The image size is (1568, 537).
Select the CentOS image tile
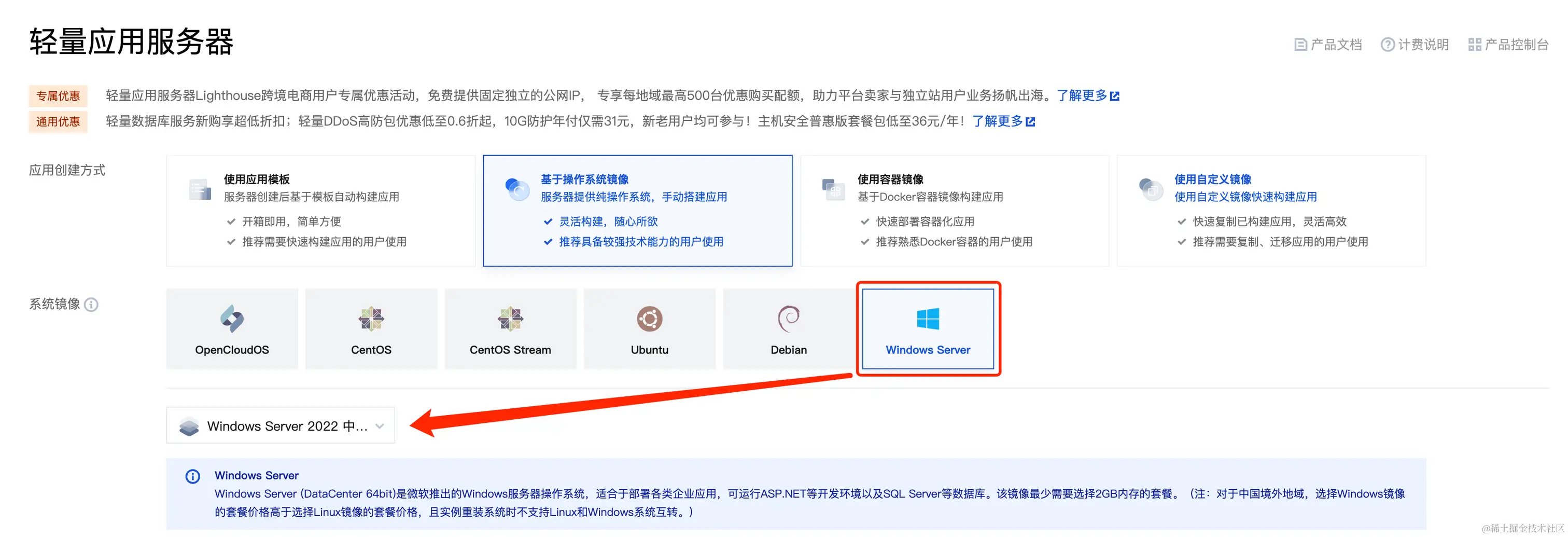(x=371, y=329)
